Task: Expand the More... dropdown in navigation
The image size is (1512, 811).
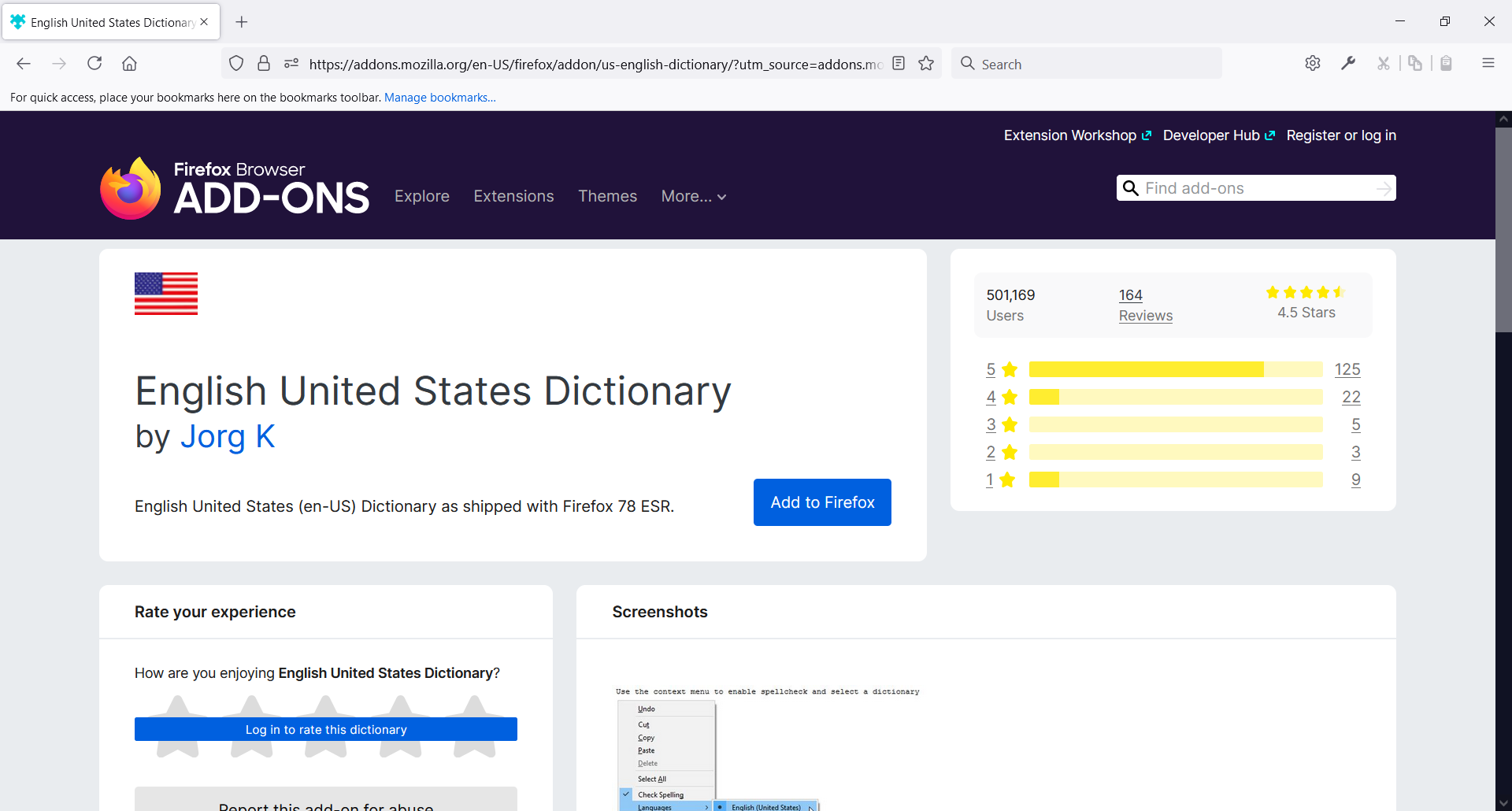Action: click(693, 196)
